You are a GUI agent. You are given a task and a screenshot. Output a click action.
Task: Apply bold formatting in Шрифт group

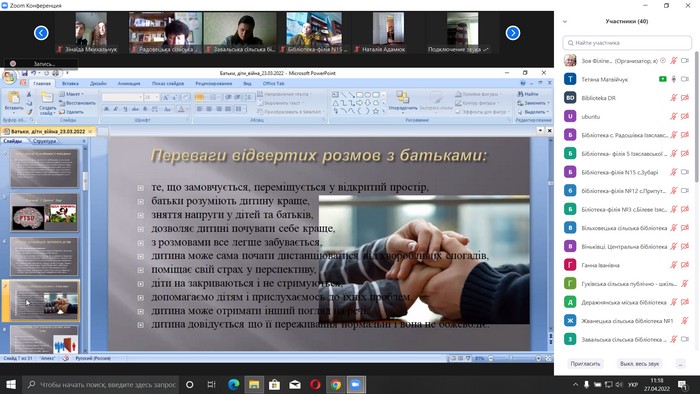[106, 109]
